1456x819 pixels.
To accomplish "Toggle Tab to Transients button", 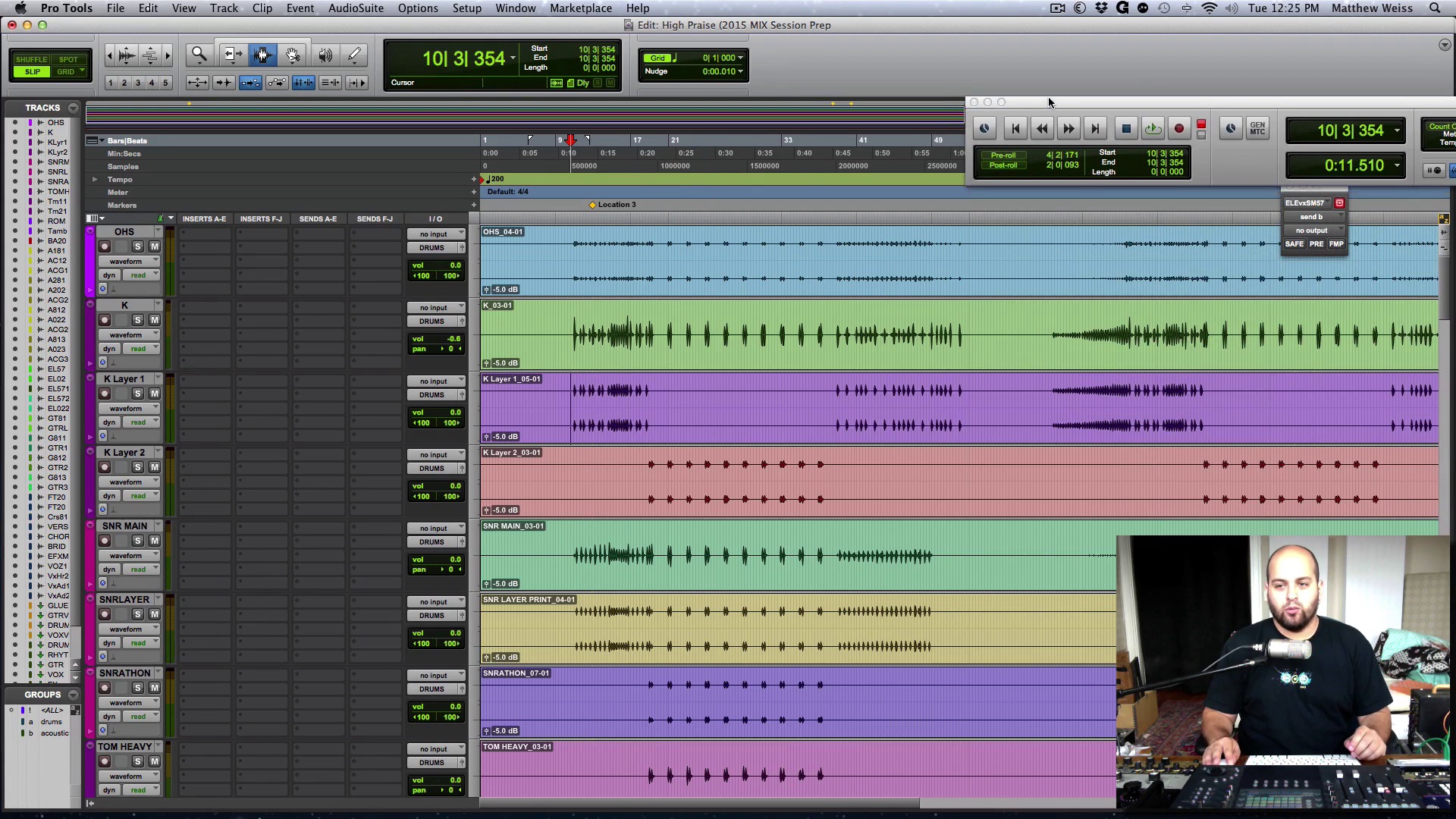I will point(224,83).
